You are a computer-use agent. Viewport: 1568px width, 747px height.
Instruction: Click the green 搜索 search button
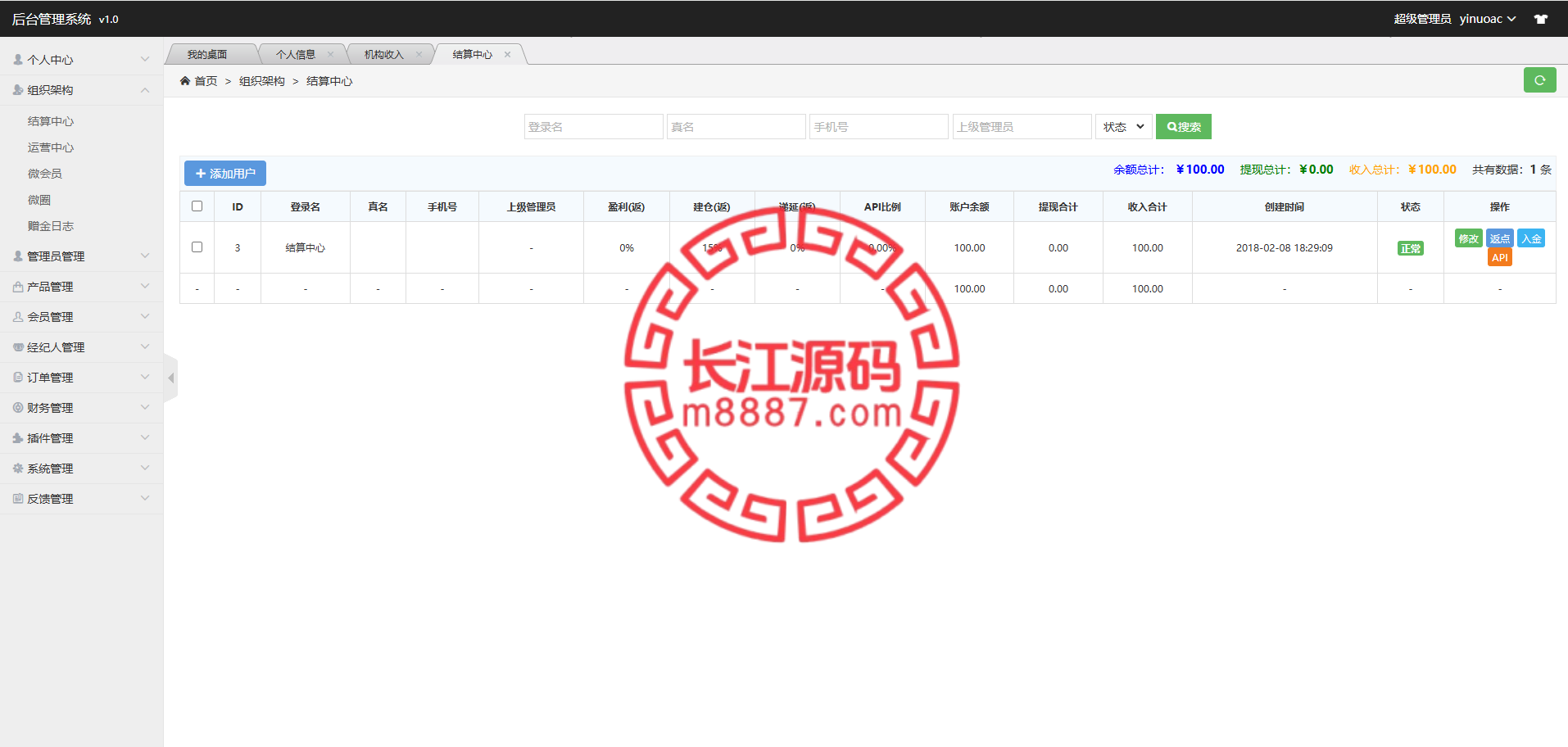coord(1184,126)
